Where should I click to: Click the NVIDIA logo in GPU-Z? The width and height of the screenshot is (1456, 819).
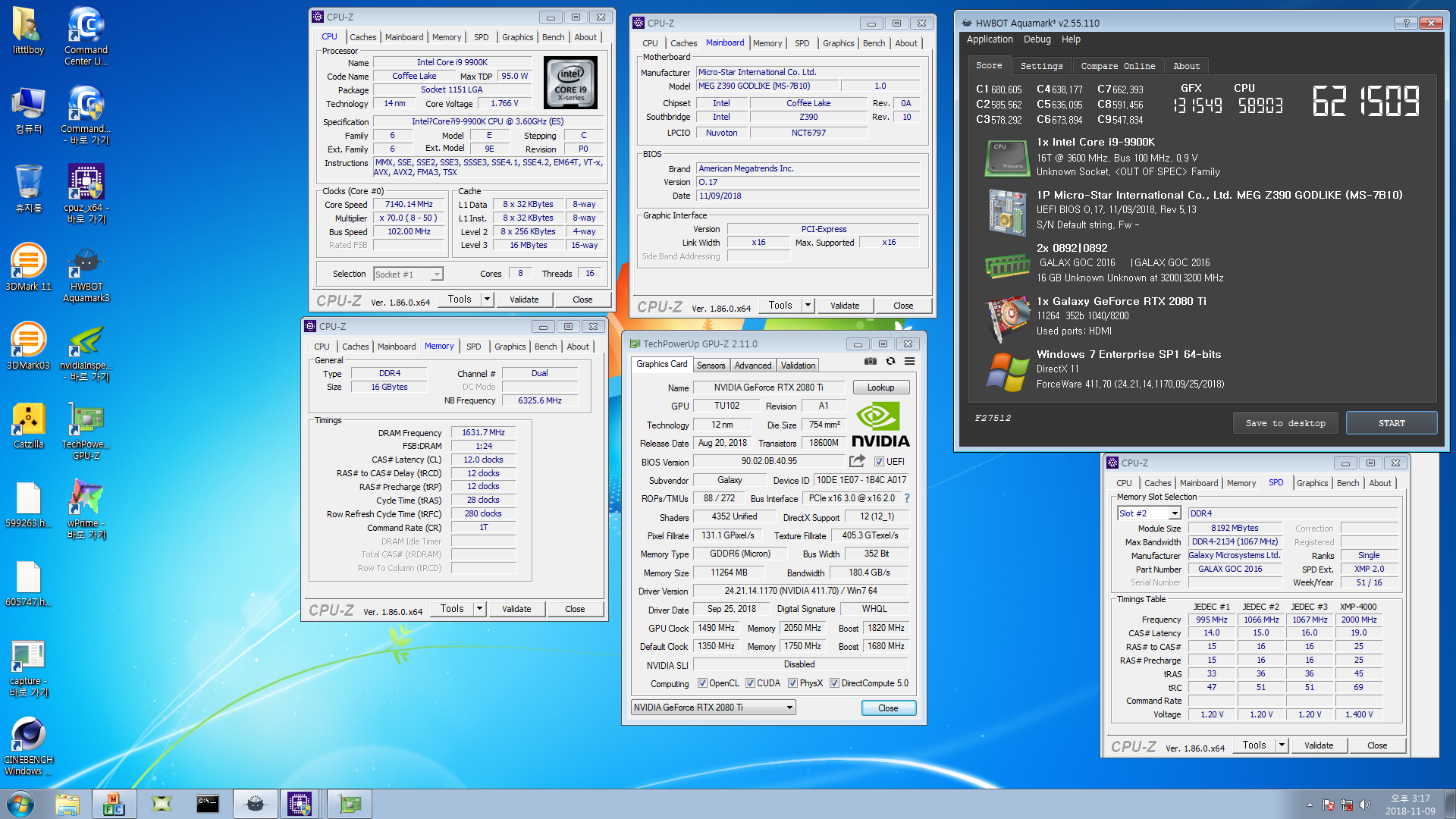pyautogui.click(x=880, y=425)
